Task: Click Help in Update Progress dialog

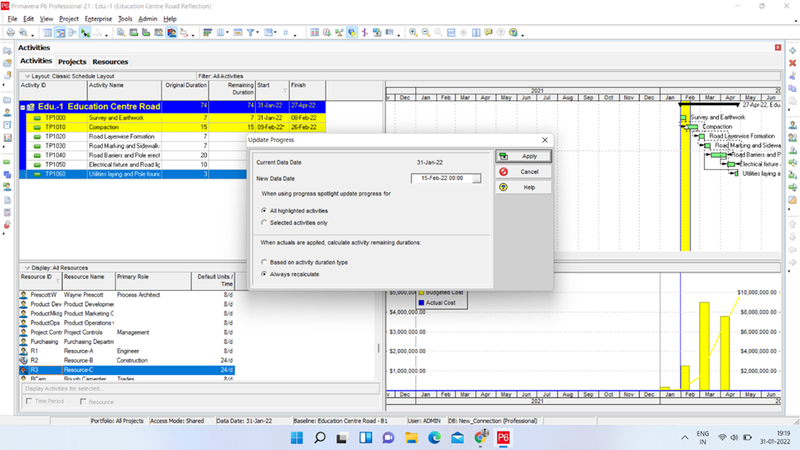Action: [523, 187]
